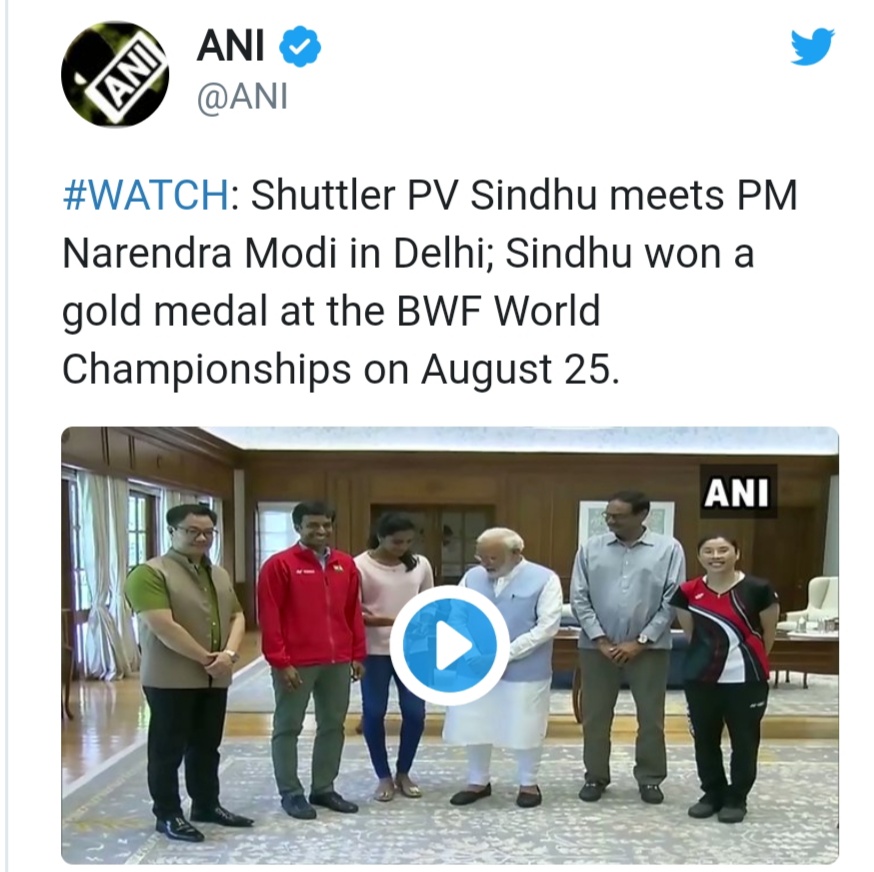Open the #WATCH hashtag

145,196
